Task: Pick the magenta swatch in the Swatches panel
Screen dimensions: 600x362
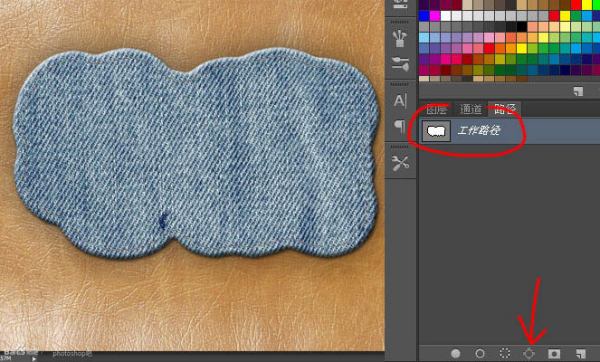Action: pos(435,16)
